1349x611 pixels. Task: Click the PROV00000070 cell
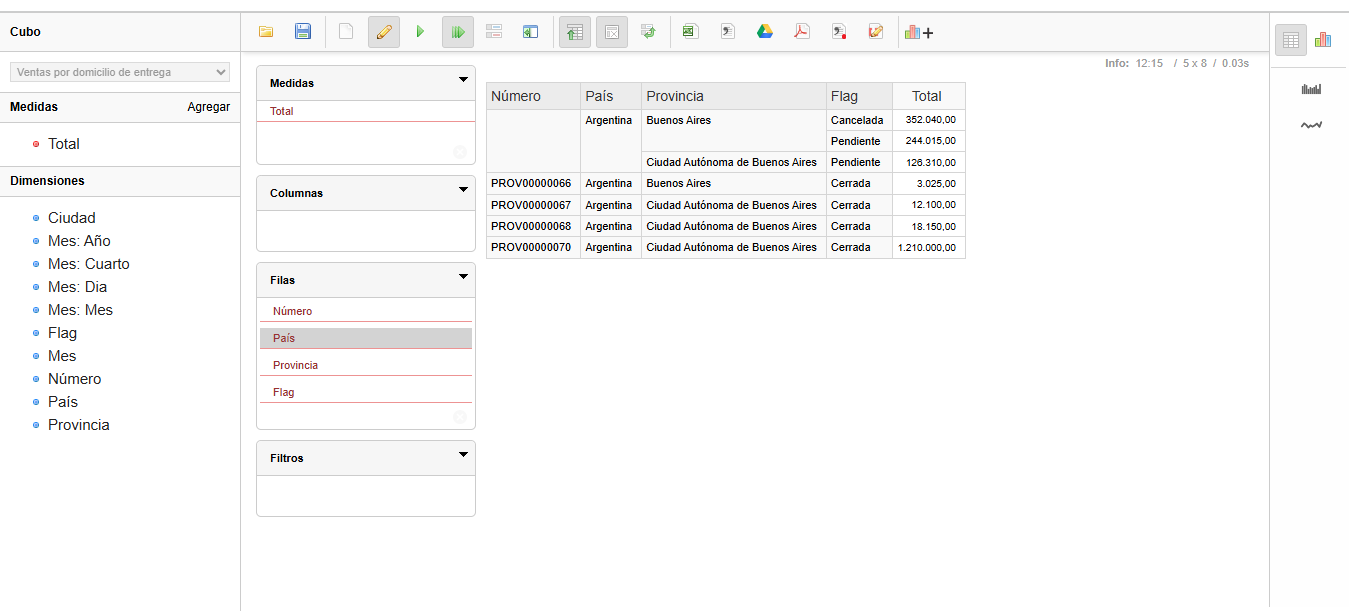(533, 247)
